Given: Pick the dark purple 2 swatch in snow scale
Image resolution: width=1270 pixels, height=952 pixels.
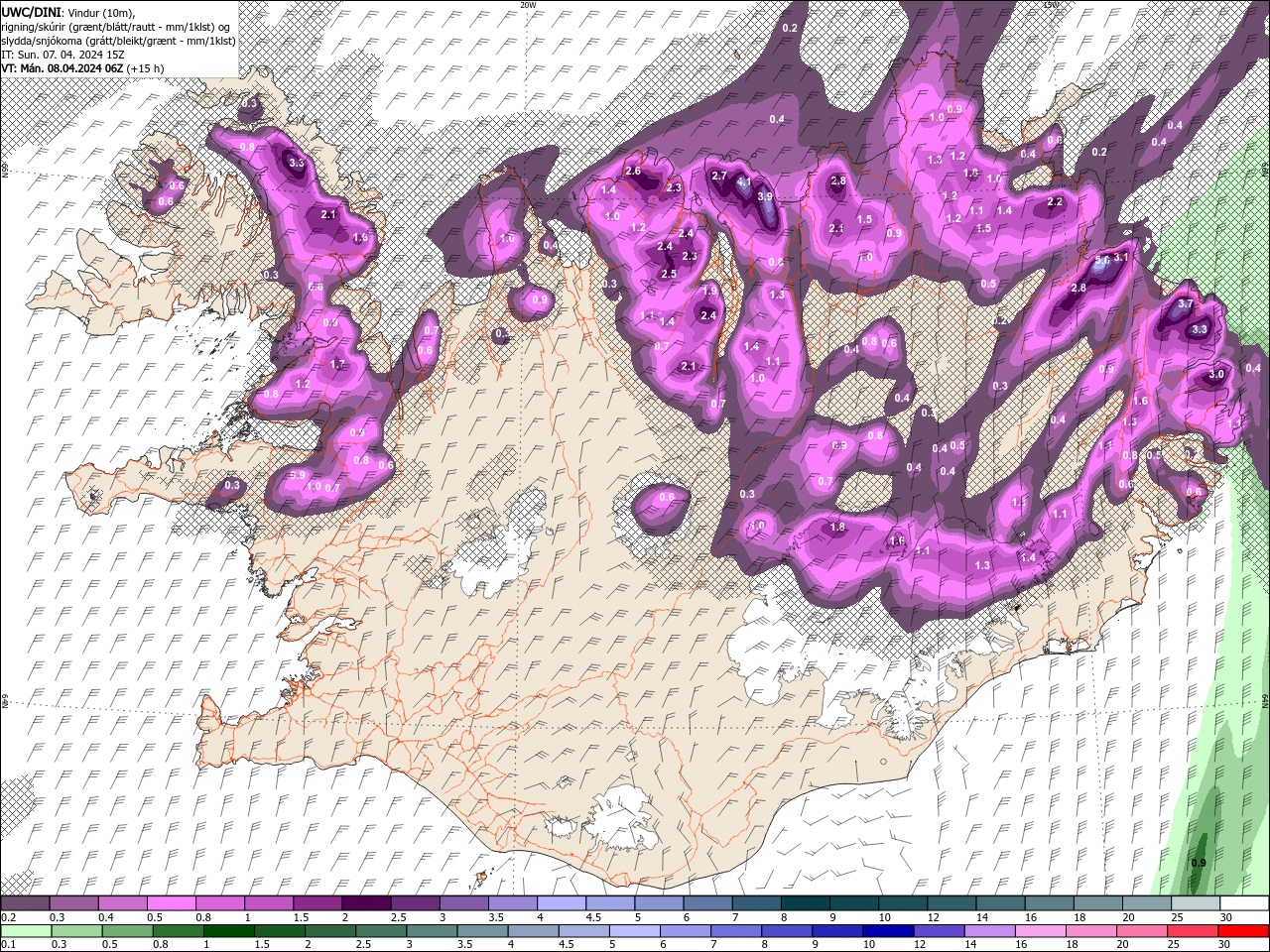Looking at the screenshot, I should coord(365,903).
